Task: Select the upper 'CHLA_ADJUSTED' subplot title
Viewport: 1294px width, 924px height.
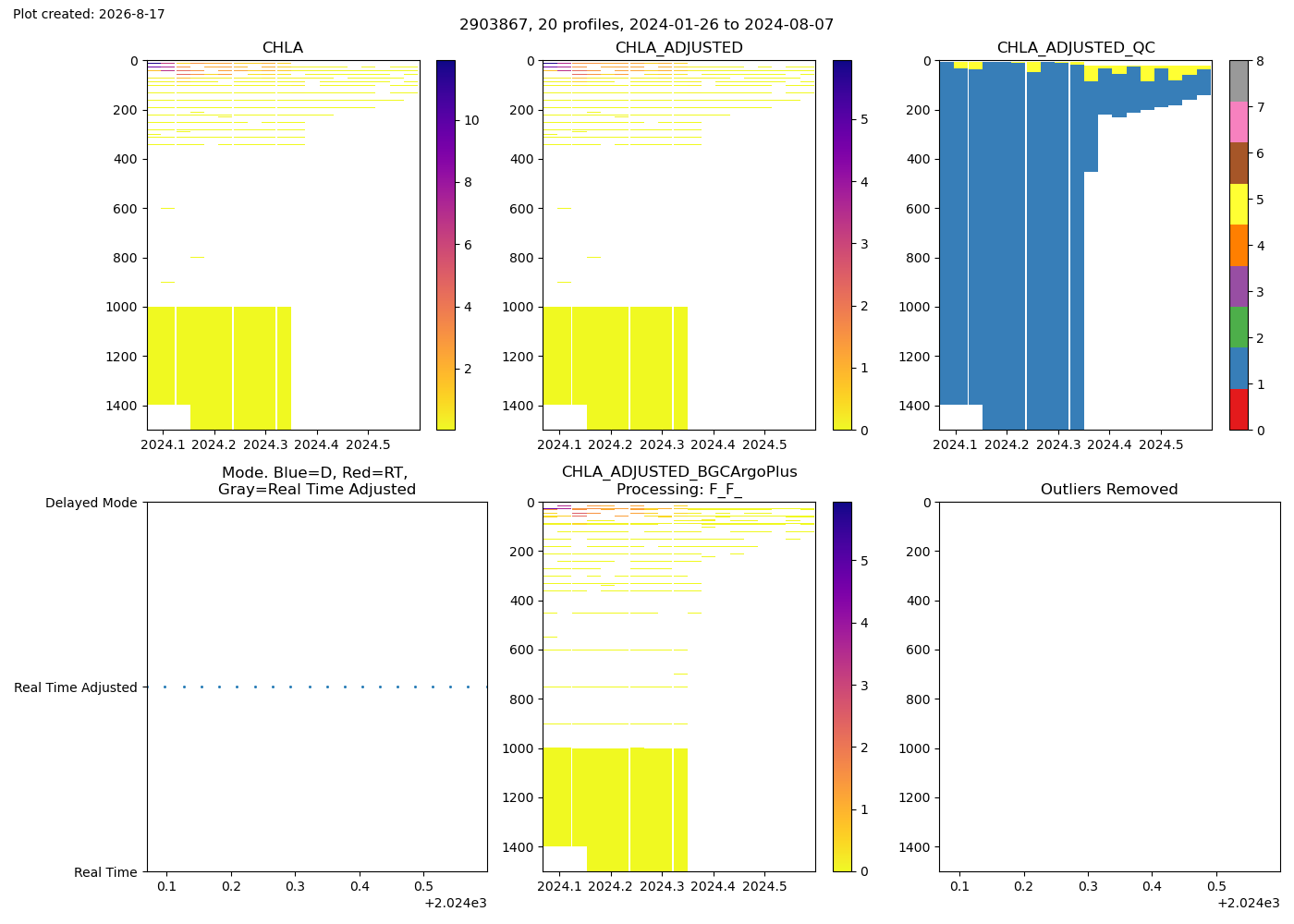Action: point(679,48)
